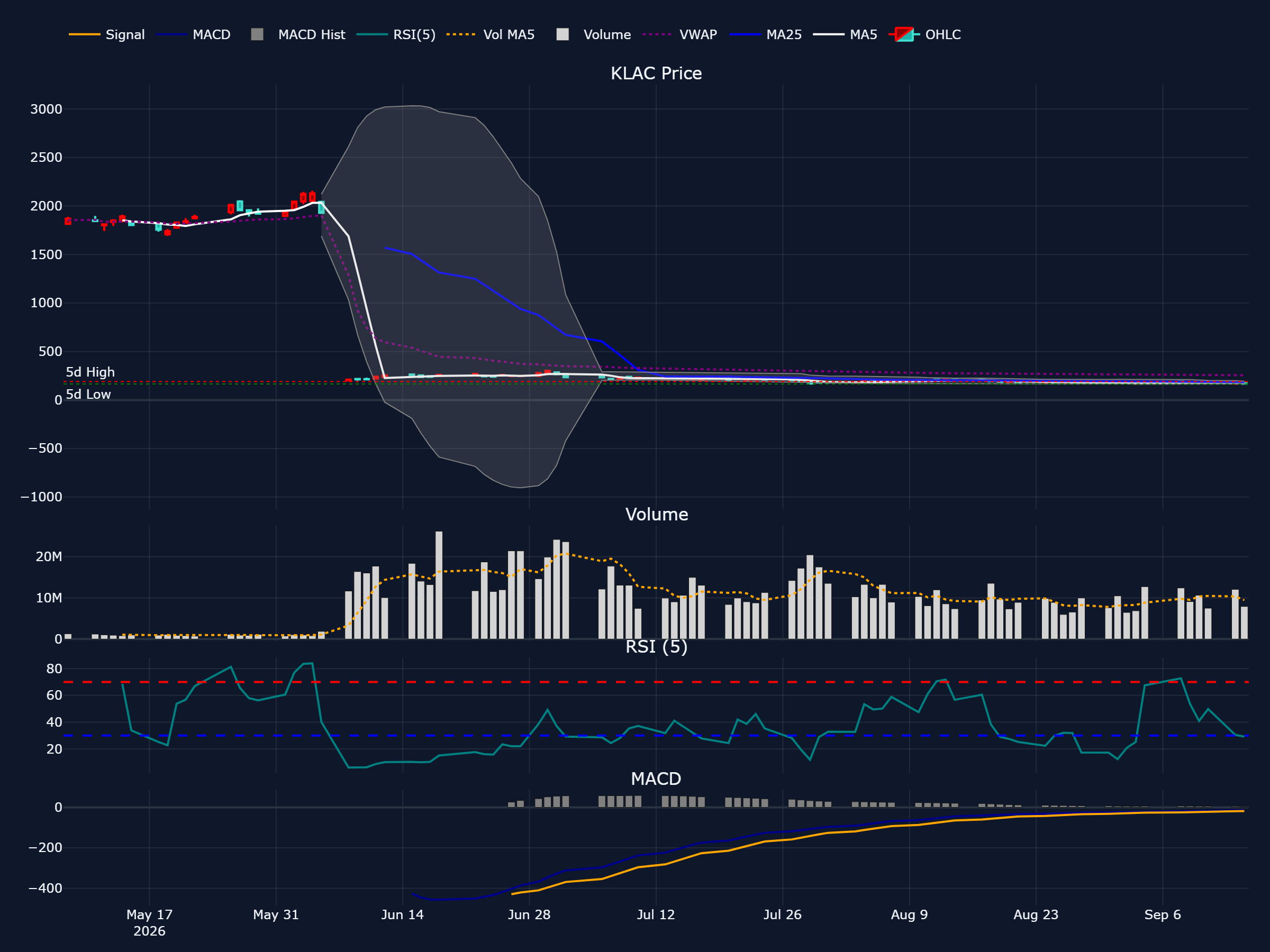Click the purple dotted VWAP swatch

(x=657, y=34)
